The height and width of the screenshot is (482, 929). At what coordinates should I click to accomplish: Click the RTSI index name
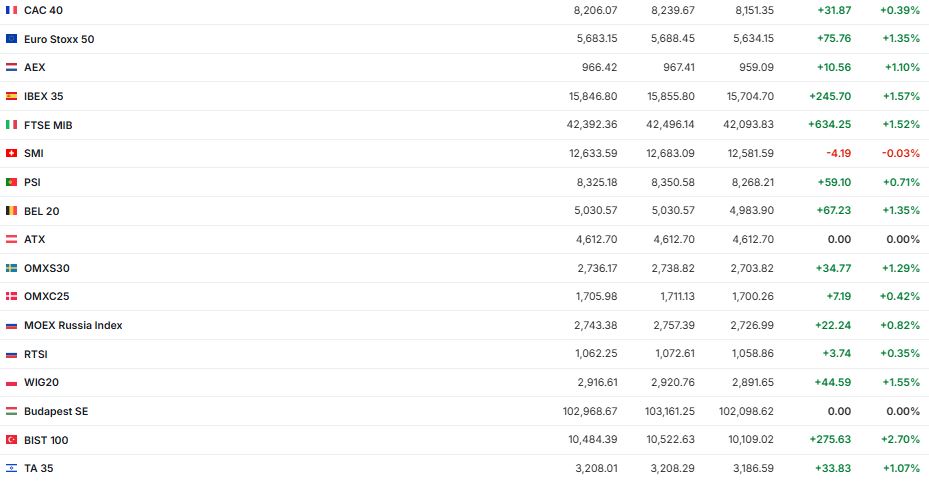pos(36,354)
